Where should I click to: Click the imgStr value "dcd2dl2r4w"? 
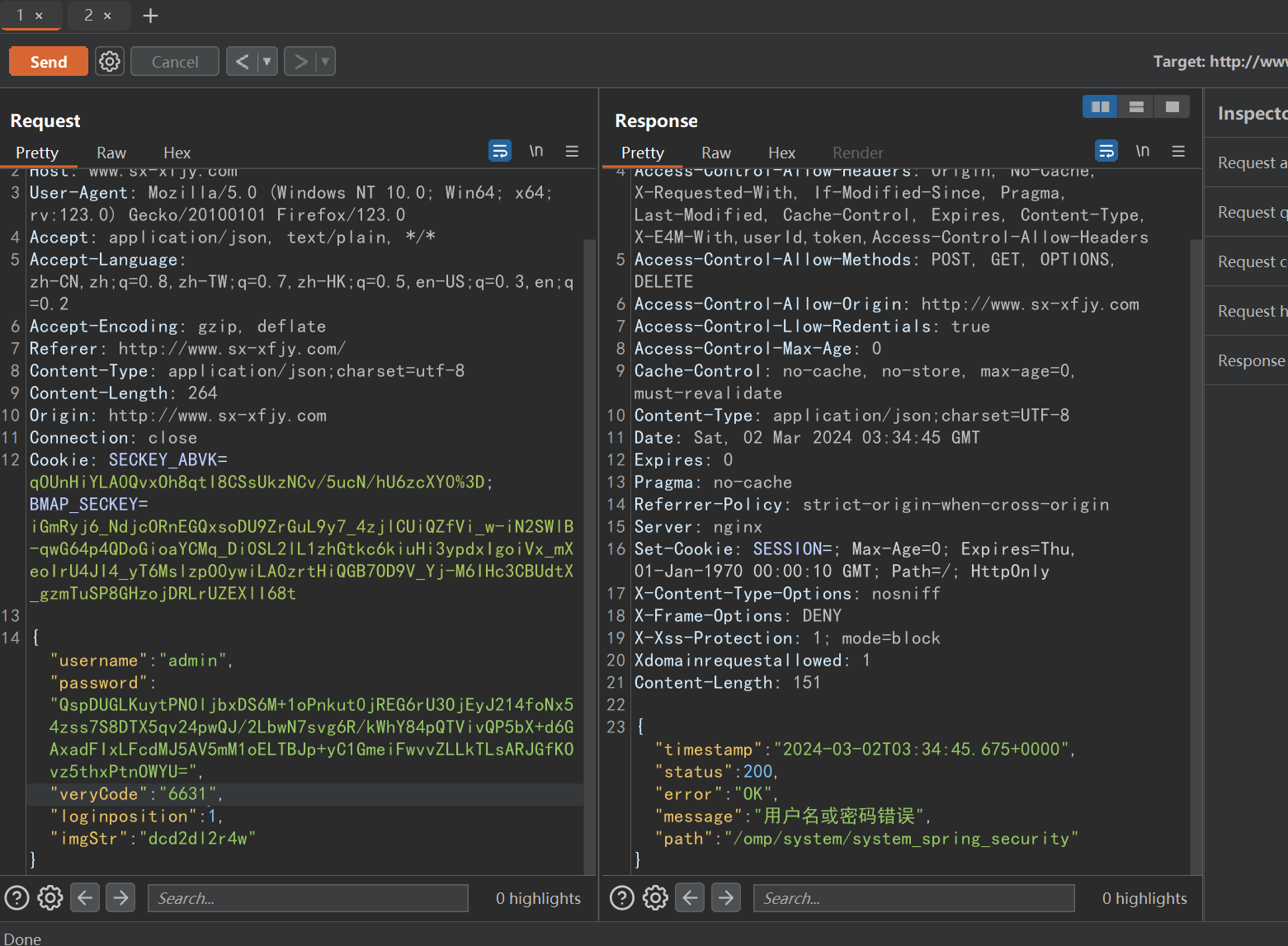point(197,838)
